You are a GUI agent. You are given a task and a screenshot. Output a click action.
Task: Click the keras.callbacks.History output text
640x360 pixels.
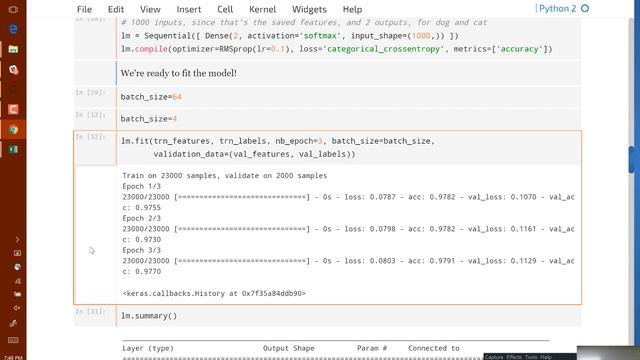(x=214, y=293)
